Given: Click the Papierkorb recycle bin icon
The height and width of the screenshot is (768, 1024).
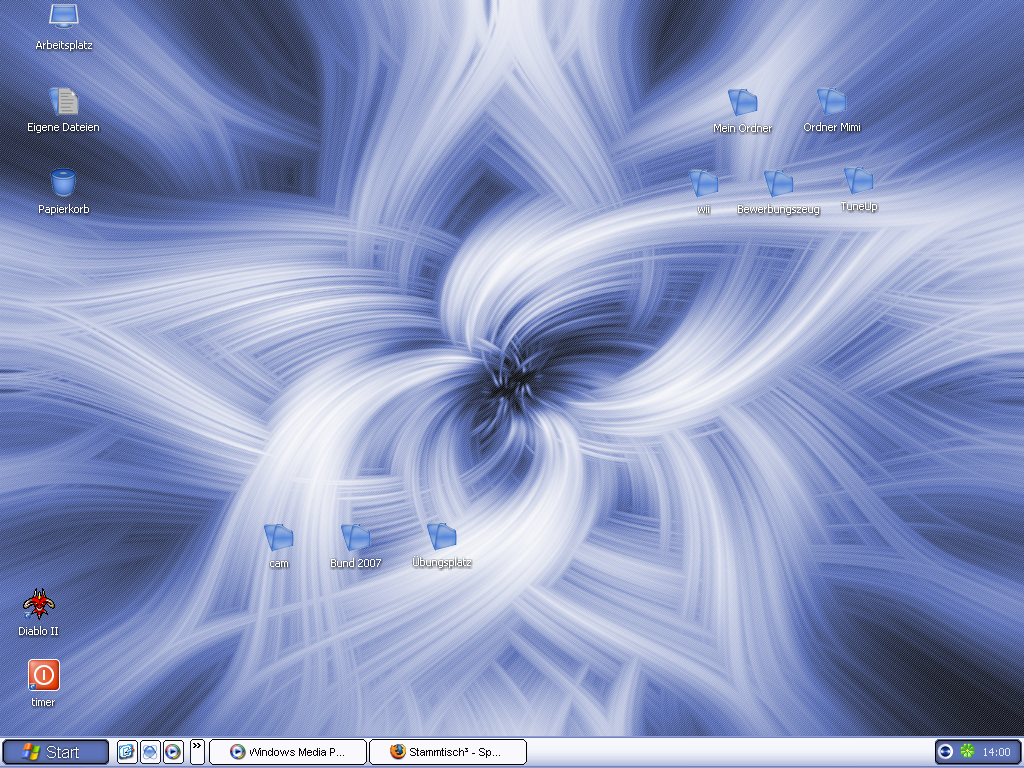Looking at the screenshot, I should (x=63, y=184).
